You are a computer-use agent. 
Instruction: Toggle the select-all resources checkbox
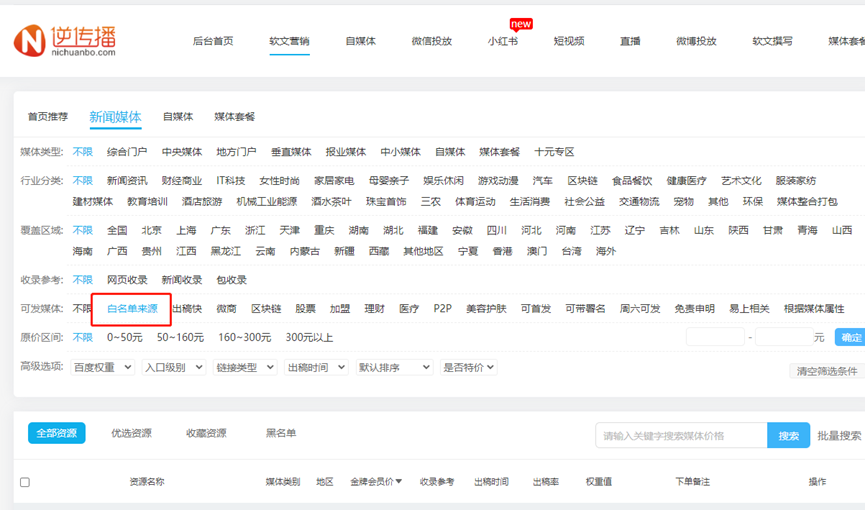25,482
